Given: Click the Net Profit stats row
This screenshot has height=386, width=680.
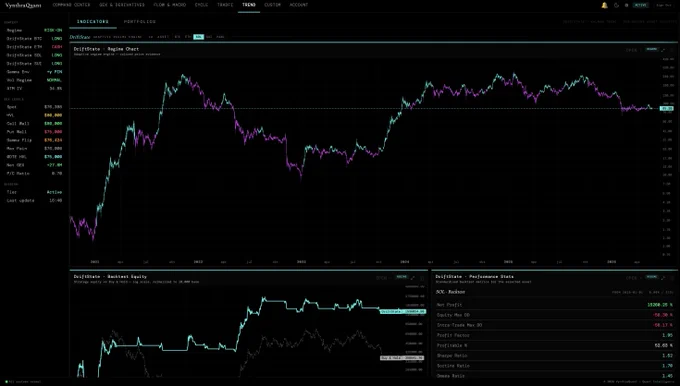Looking at the screenshot, I should coord(555,305).
